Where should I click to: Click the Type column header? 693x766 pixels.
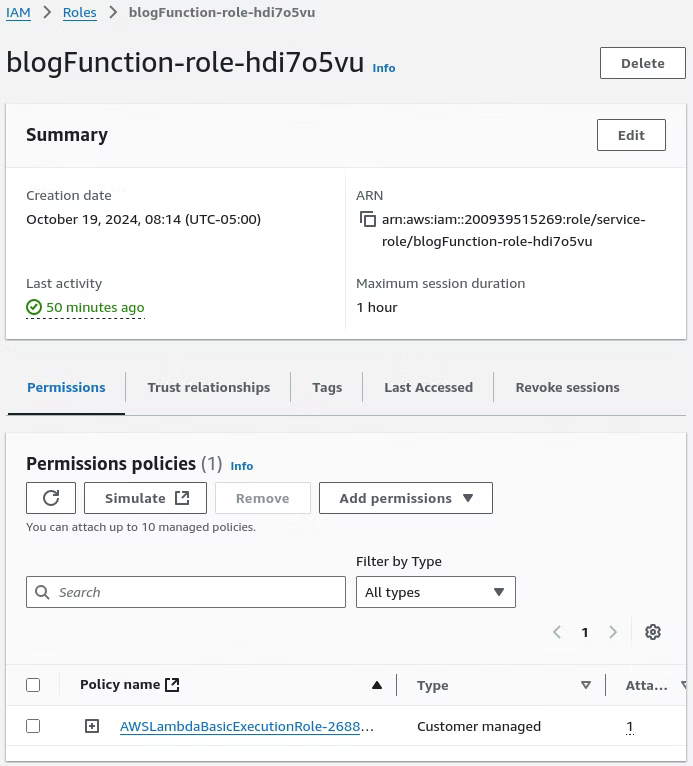click(433, 685)
